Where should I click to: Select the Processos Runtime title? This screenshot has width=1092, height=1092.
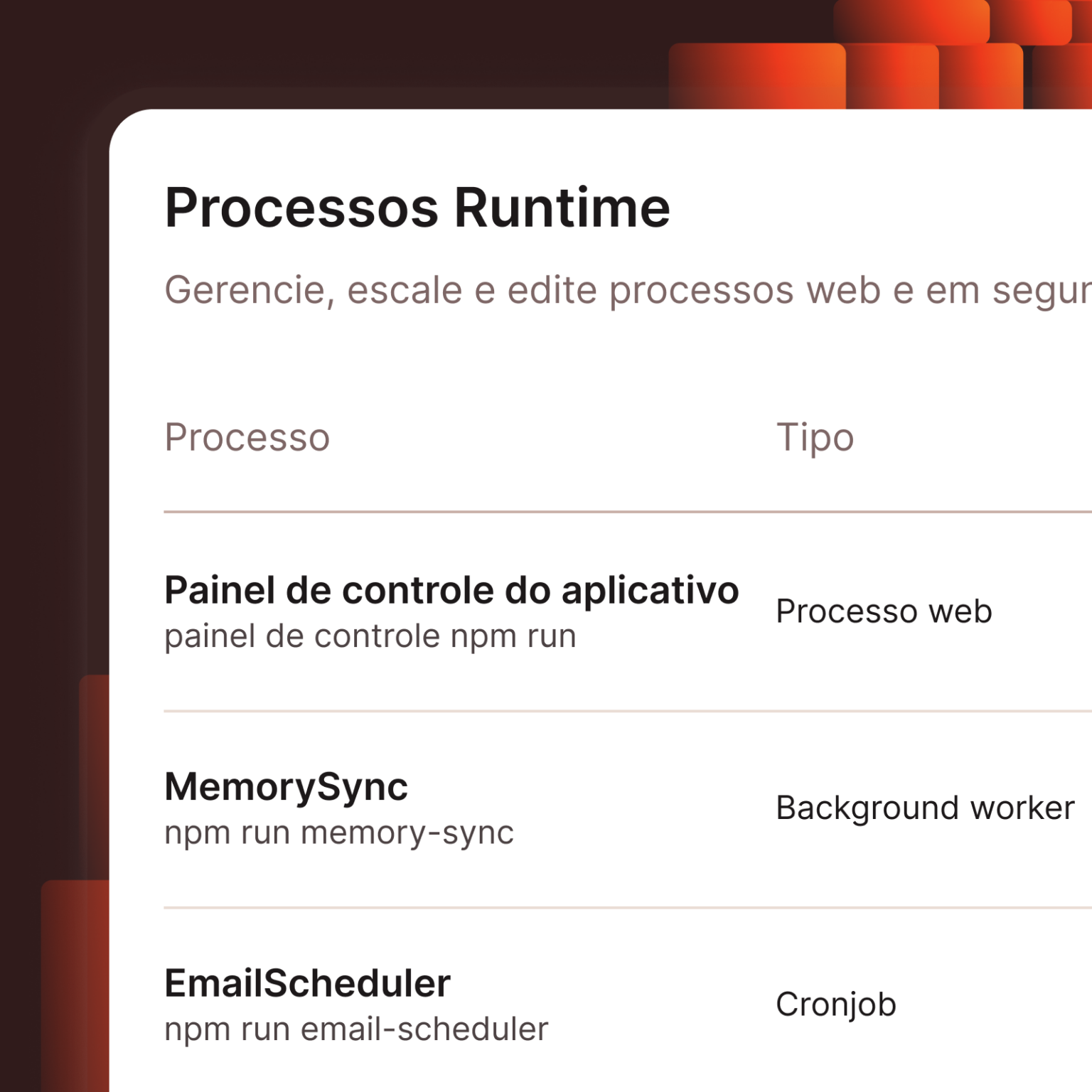(x=416, y=208)
